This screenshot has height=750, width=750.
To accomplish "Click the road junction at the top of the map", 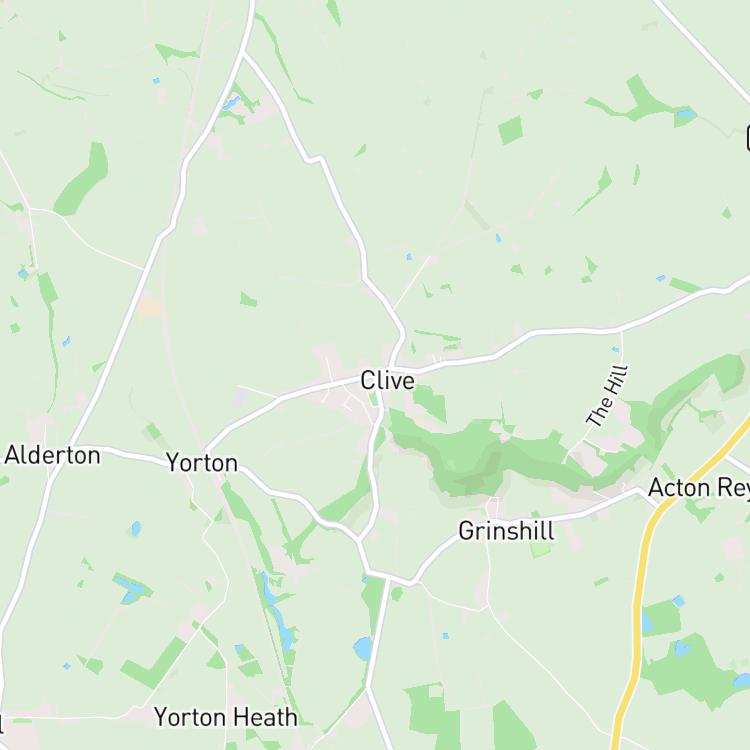I will (x=243, y=52).
